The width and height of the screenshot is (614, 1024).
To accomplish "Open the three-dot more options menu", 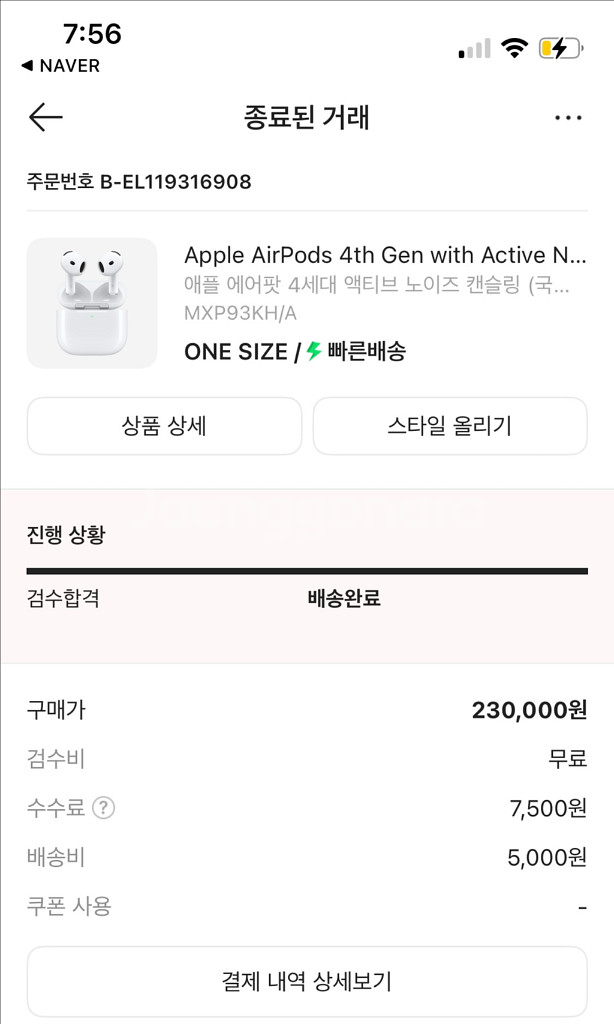I will [x=567, y=119].
